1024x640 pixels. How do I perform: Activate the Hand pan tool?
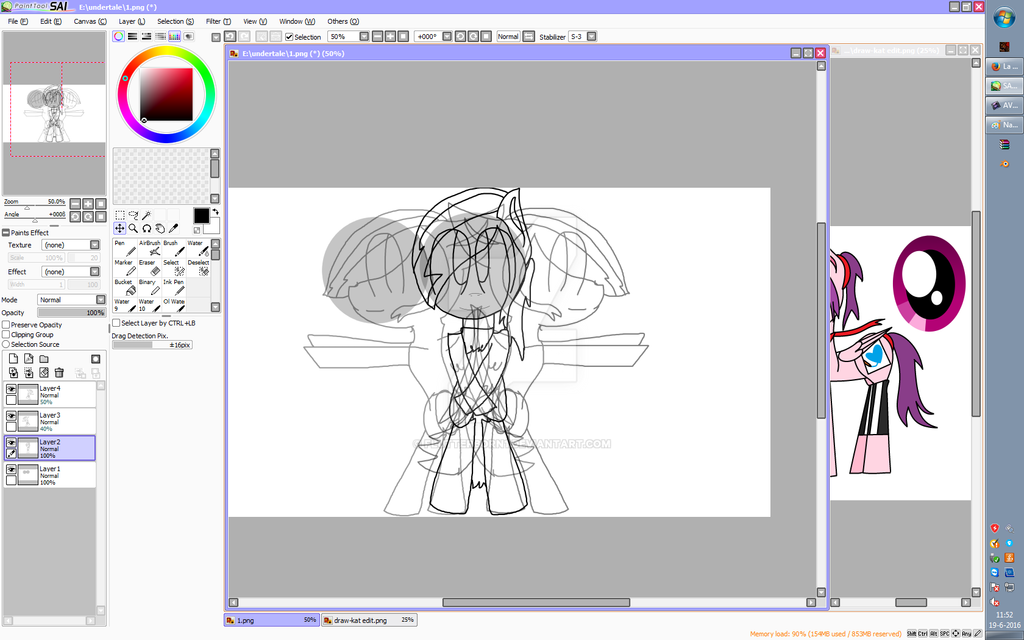point(160,228)
